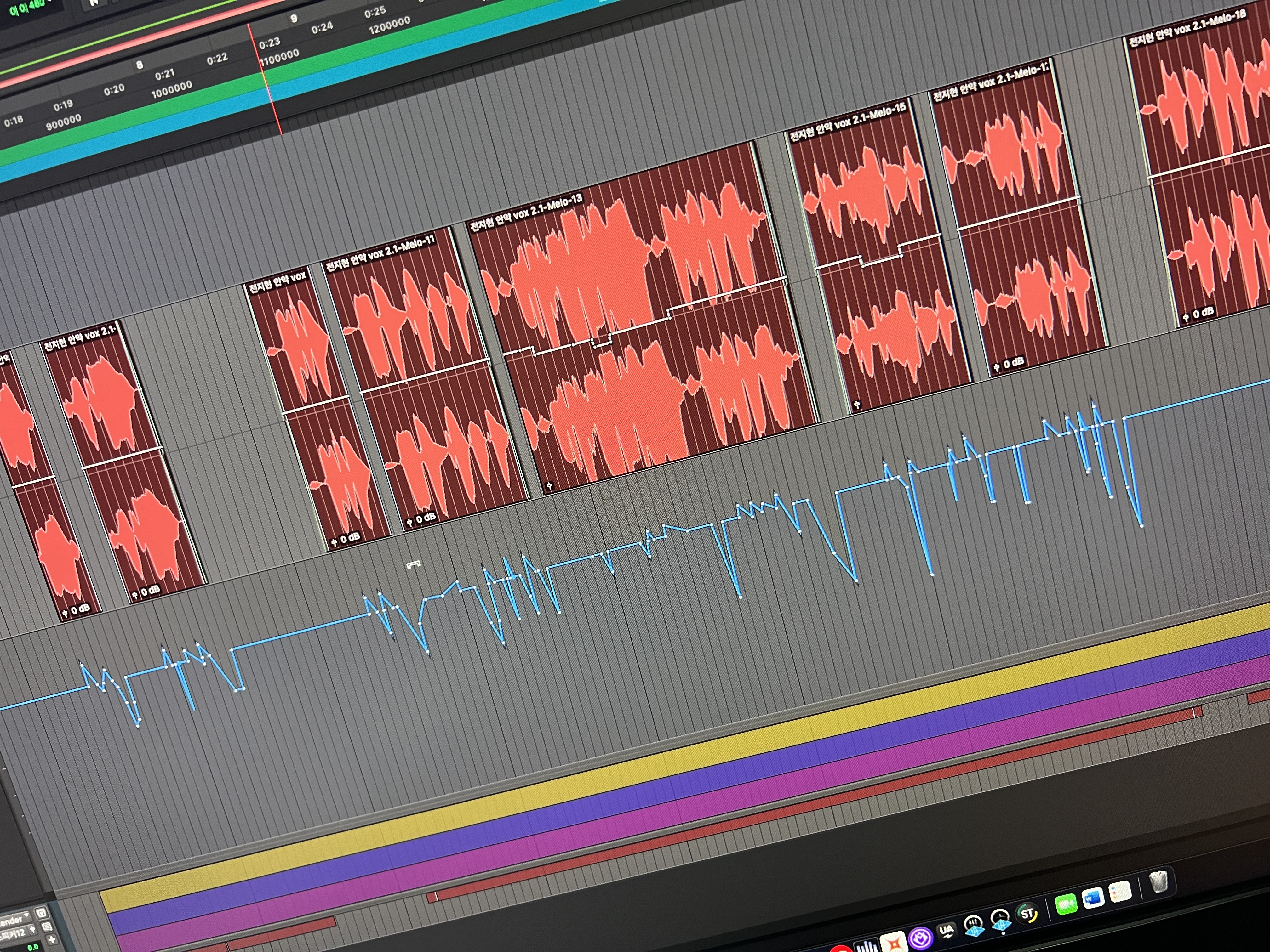Toggle the square track view button
Screen dimensions: 1270x952
(x=41, y=912)
